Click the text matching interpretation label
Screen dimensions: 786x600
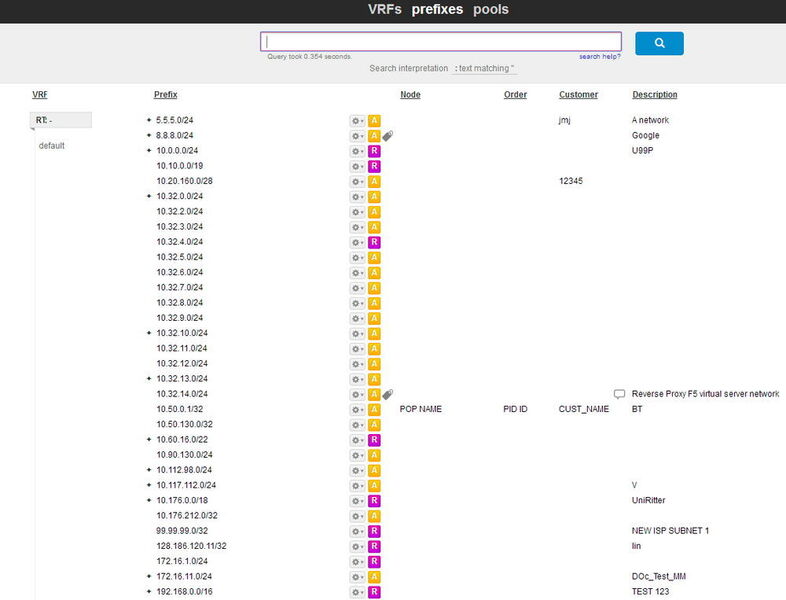pyautogui.click(x=484, y=68)
